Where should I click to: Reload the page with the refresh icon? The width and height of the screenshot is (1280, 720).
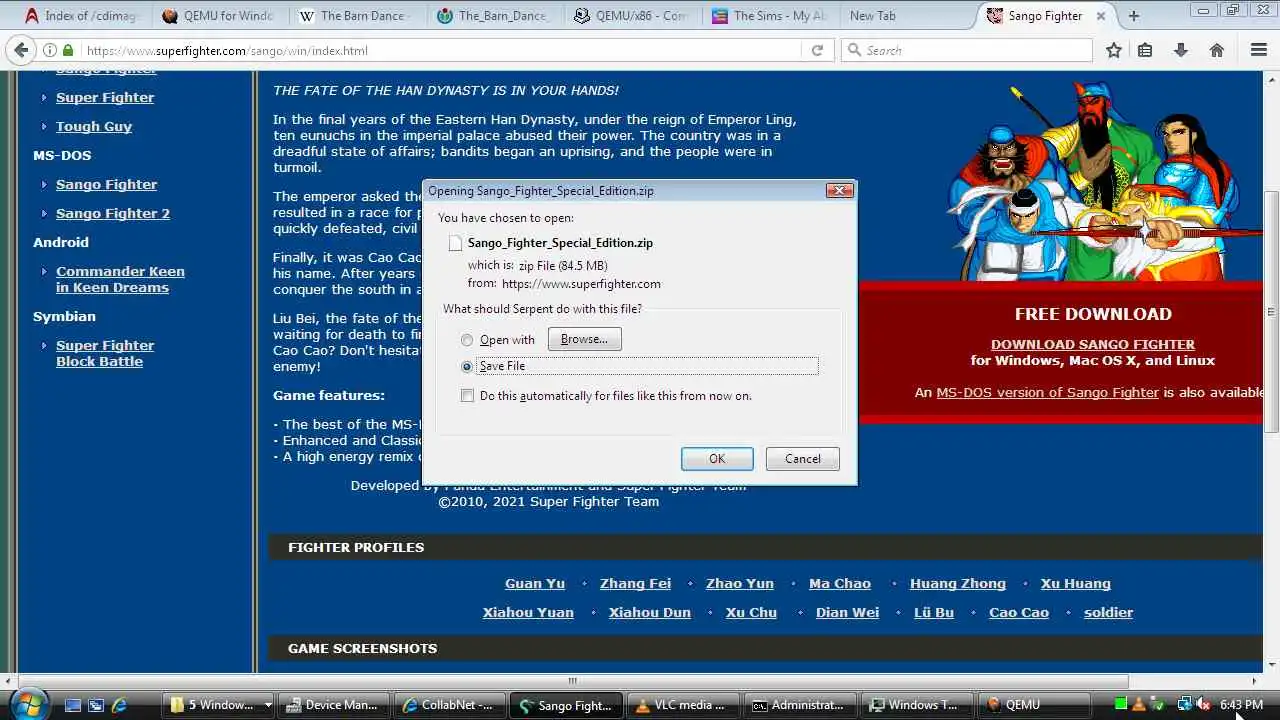pyautogui.click(x=817, y=50)
